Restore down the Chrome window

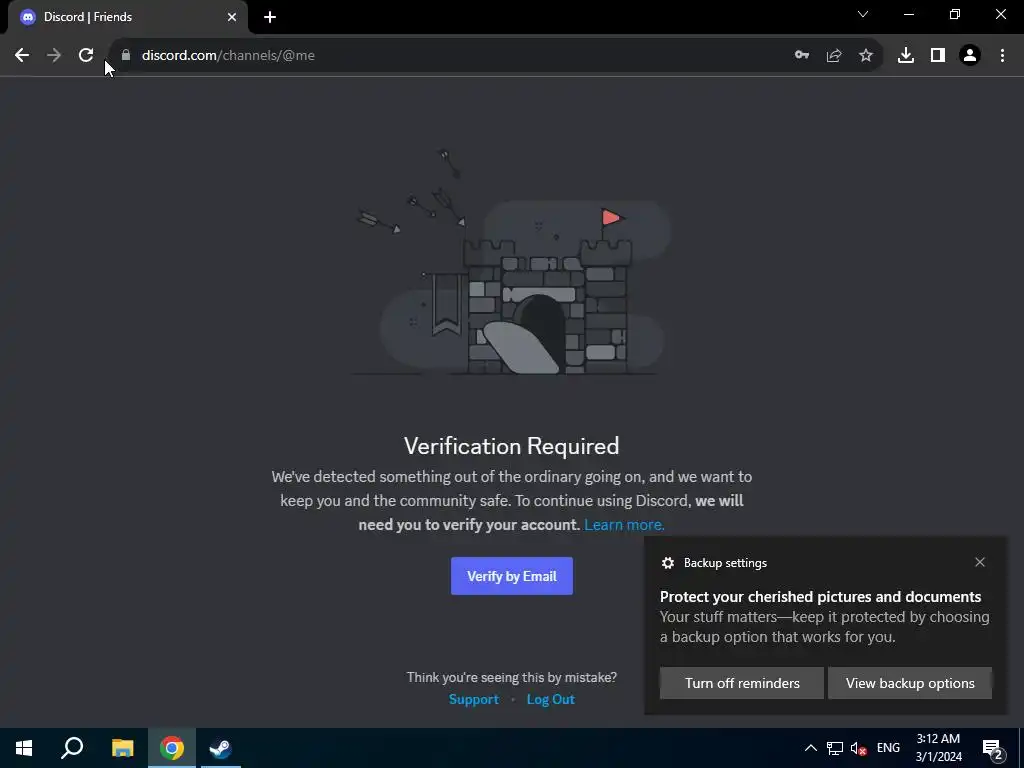pos(955,14)
